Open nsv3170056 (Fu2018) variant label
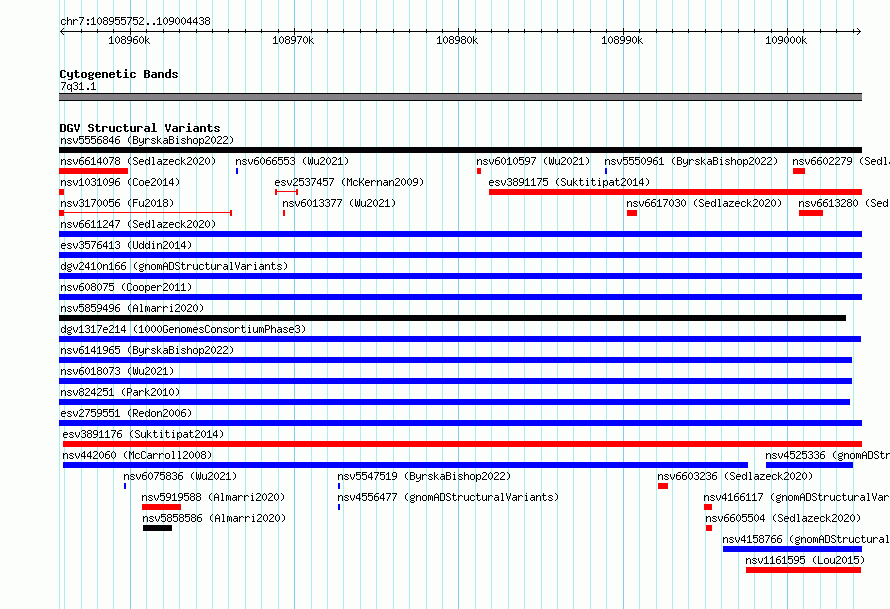Image resolution: width=890 pixels, height=609 pixels. coord(117,203)
